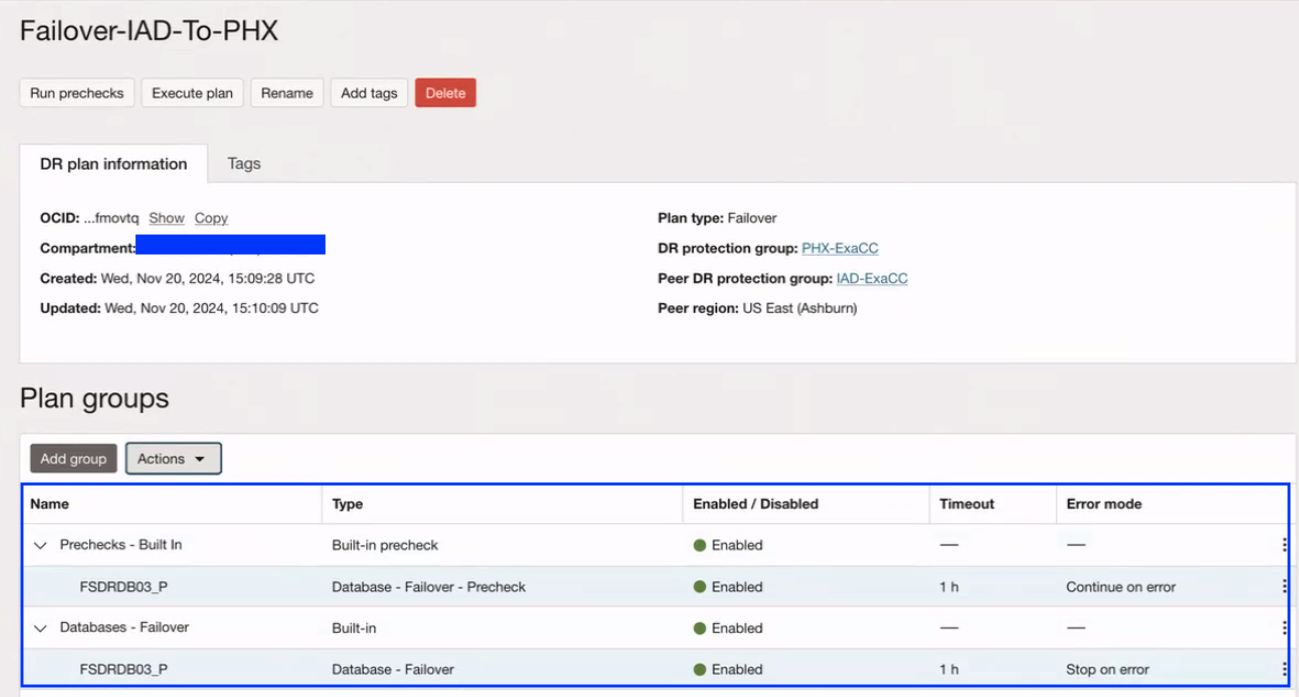Viewport: 1299px width, 697px height.
Task: Click 'Prechecks - Built In' group name
Action: (121, 545)
